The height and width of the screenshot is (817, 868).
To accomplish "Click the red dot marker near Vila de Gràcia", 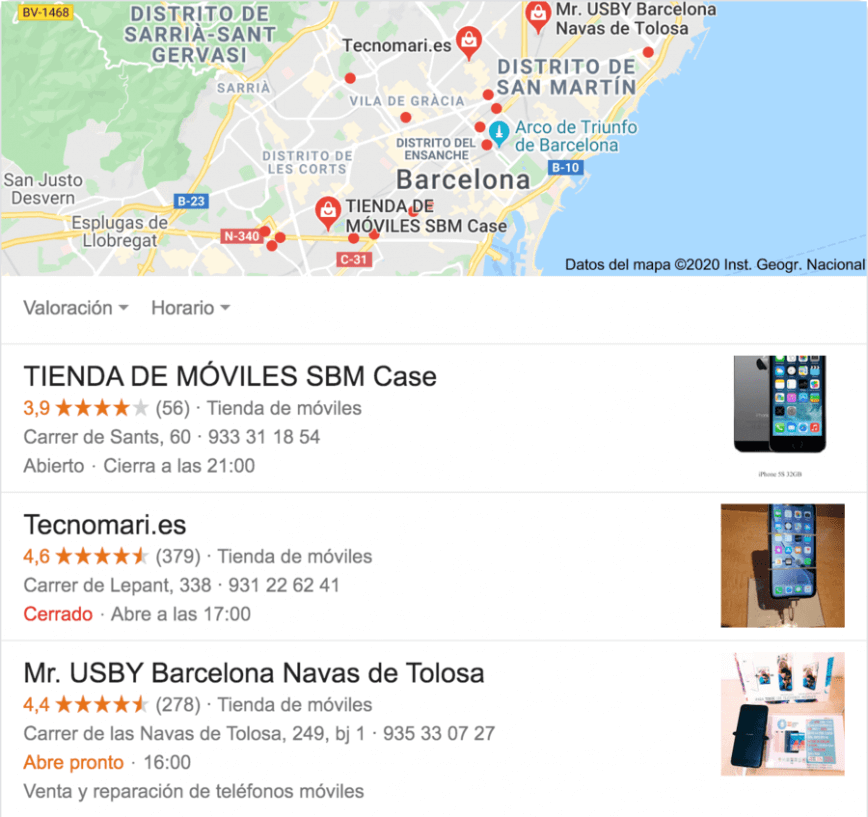I will tap(406, 117).
